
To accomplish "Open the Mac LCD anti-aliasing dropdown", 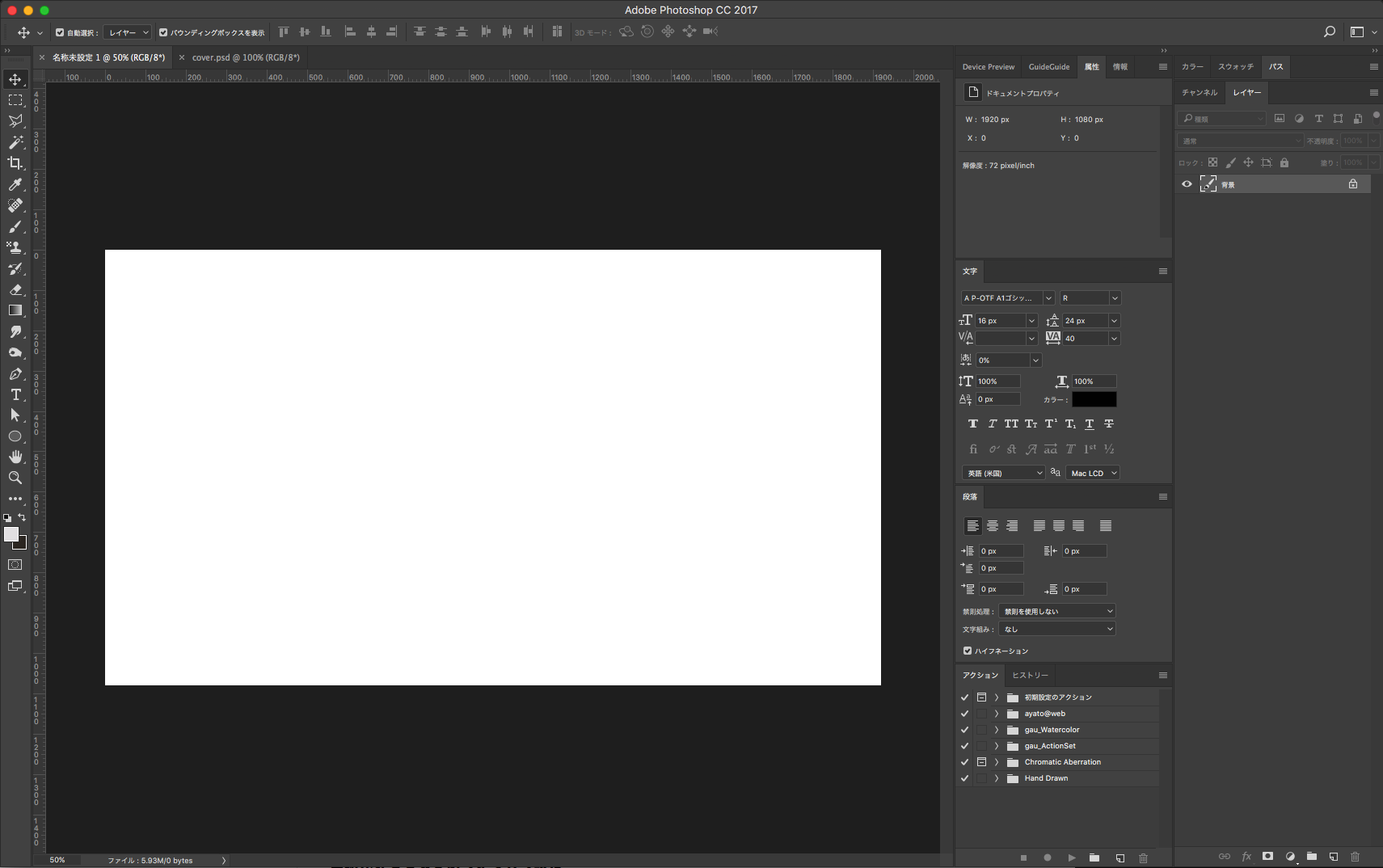I will [1093, 473].
